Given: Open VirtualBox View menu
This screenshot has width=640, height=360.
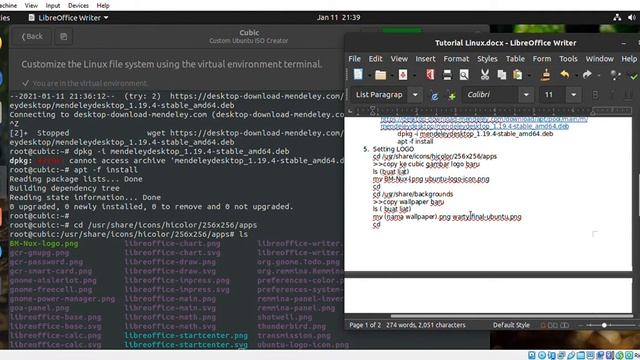Looking at the screenshot, I should [31, 5].
